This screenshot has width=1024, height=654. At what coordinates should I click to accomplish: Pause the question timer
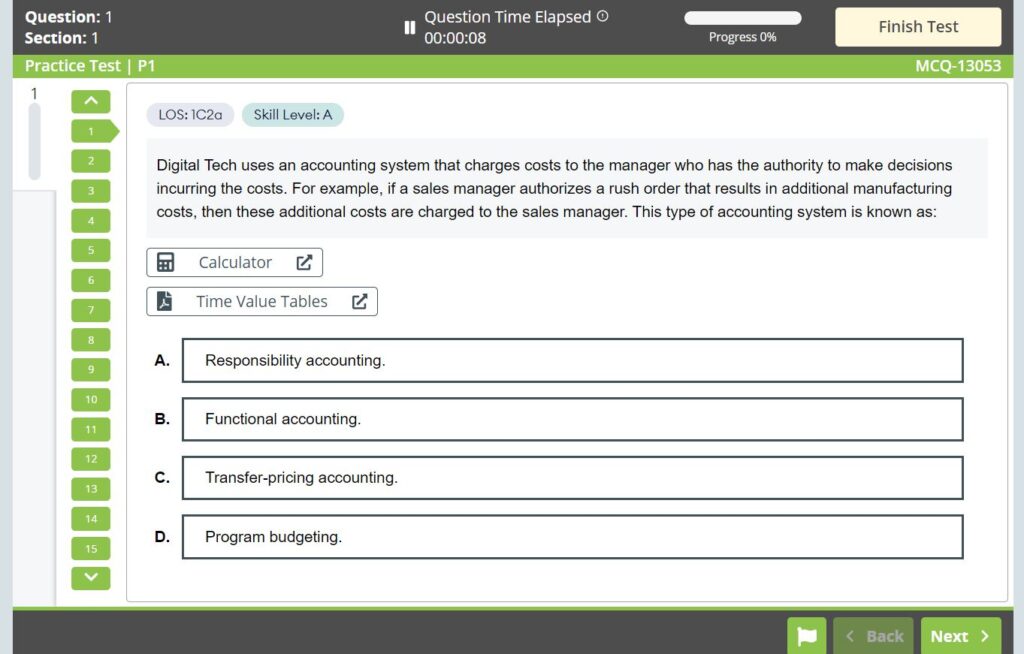click(410, 28)
